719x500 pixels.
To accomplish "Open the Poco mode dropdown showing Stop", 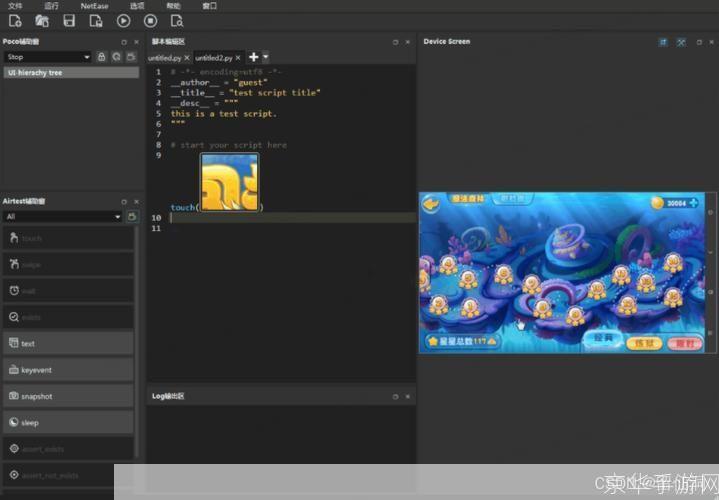I will pos(48,57).
